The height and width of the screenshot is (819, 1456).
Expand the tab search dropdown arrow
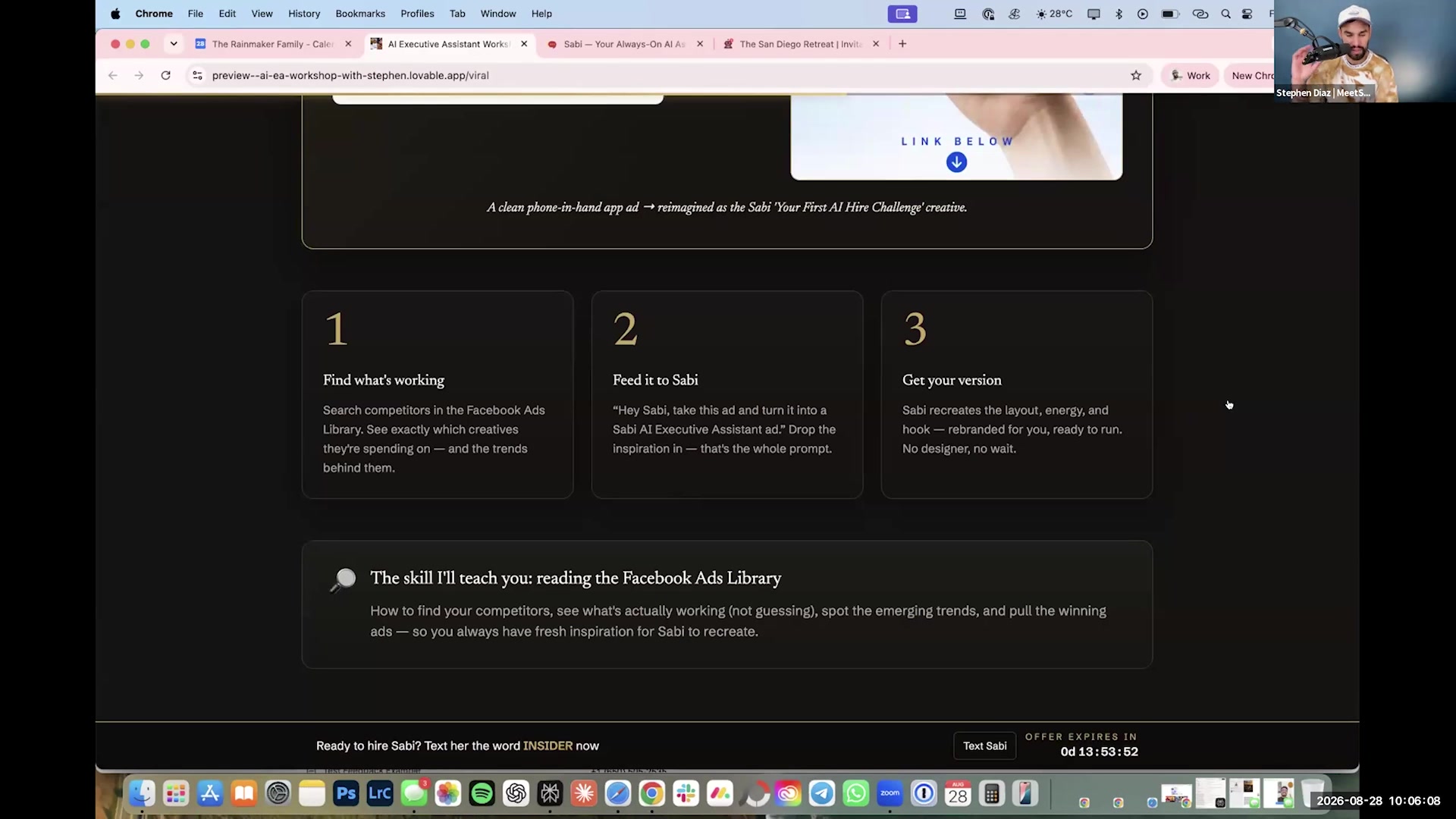[174, 44]
